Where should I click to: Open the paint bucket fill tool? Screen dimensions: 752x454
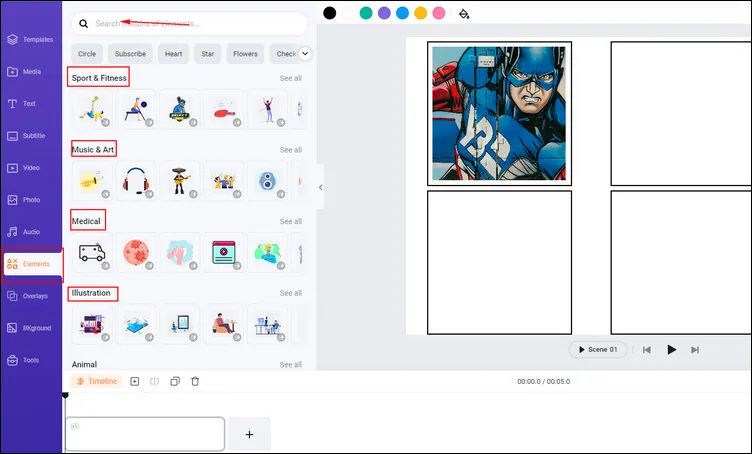pos(464,13)
